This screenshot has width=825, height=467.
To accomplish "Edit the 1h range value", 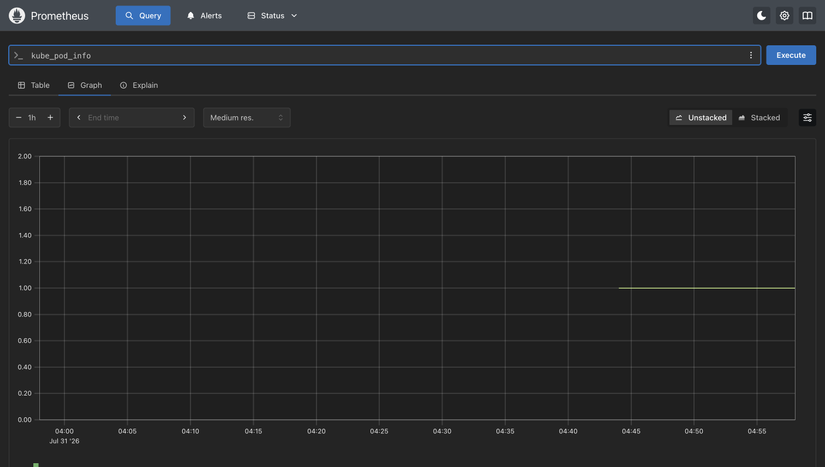I will [x=33, y=118].
